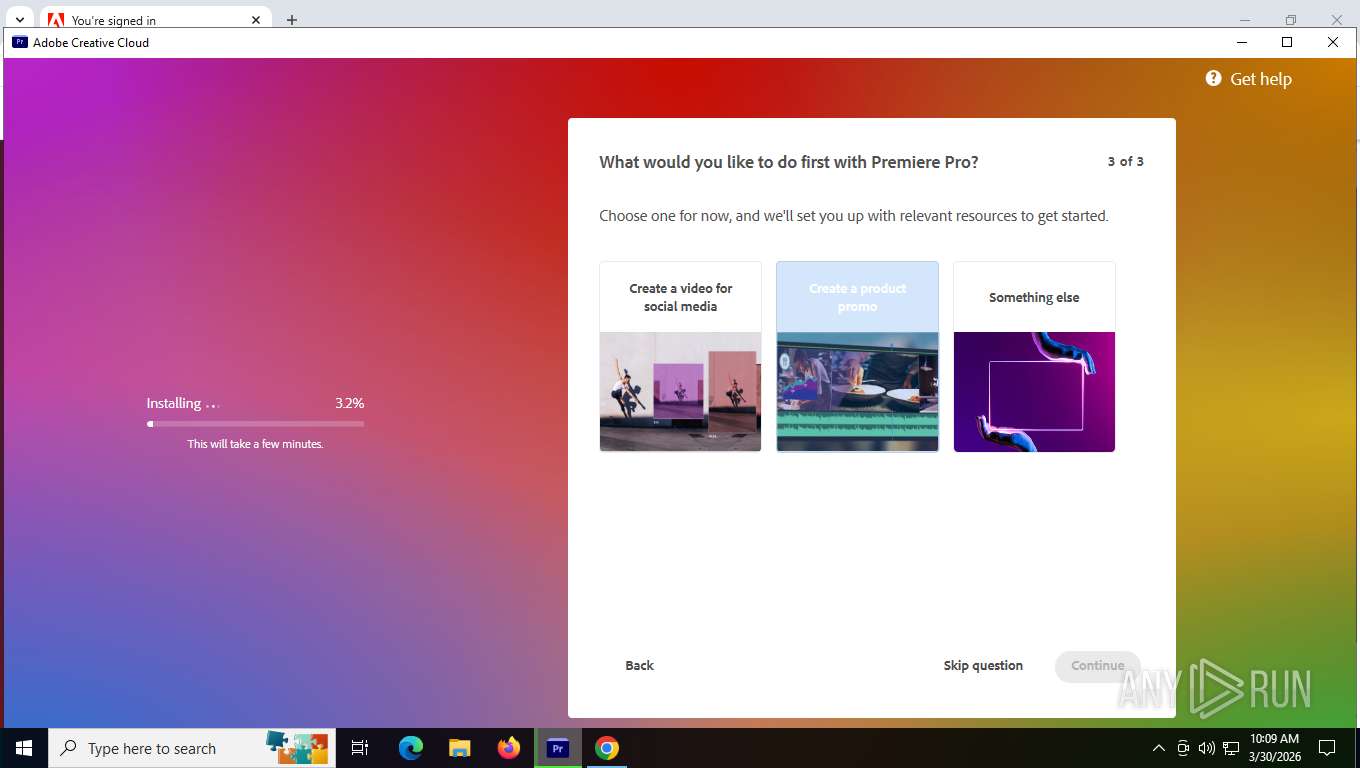The image size is (1360, 768).
Task: Close the You're signed in browser tab
Action: [256, 20]
